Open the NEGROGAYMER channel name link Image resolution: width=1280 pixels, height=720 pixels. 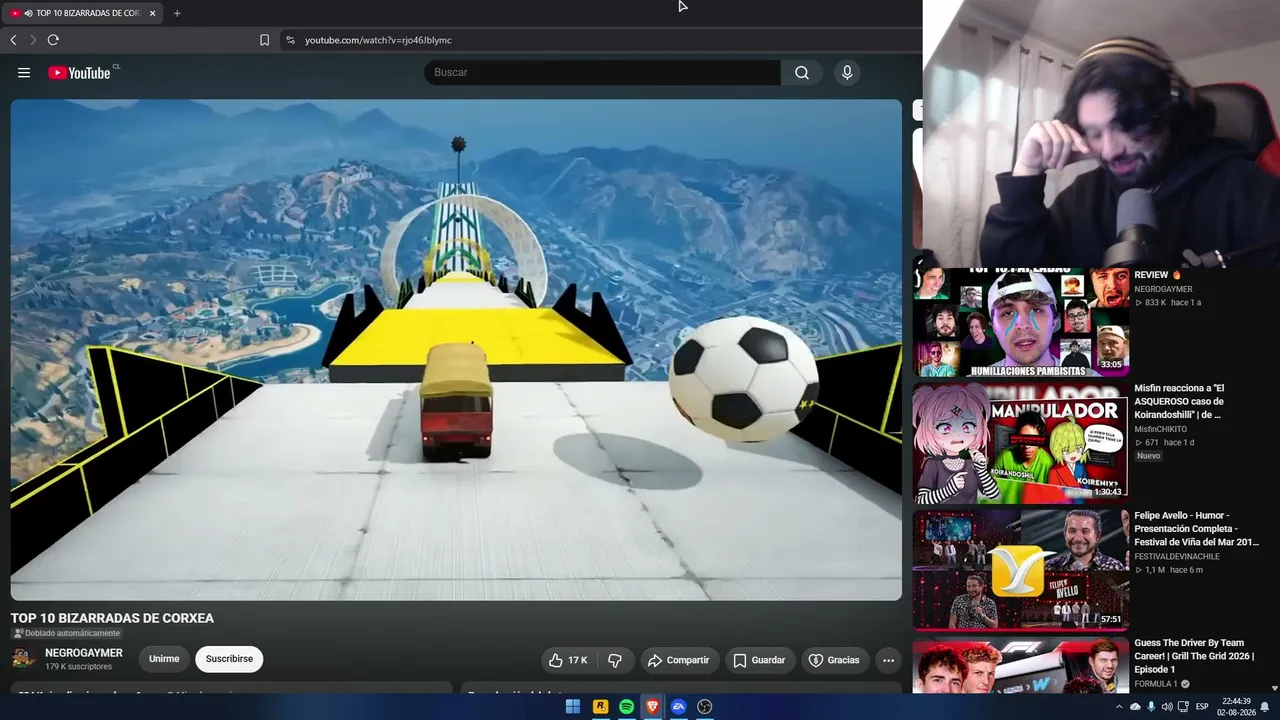pos(84,653)
